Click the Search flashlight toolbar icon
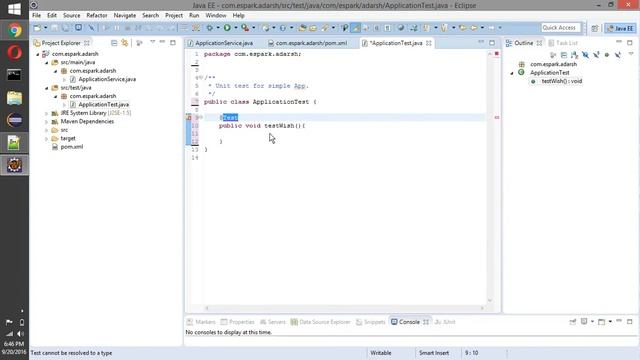640x360 pixels. point(325,28)
